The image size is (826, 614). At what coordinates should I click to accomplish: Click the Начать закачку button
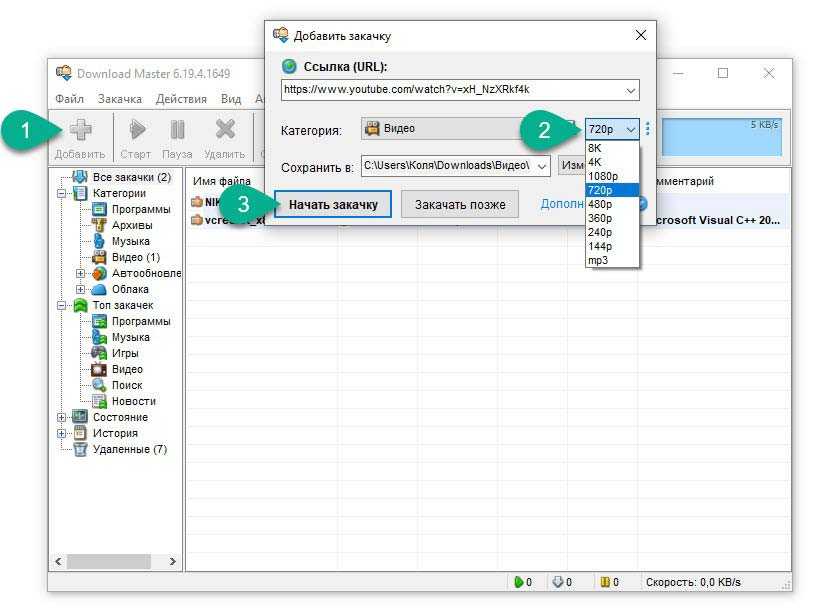[x=333, y=204]
